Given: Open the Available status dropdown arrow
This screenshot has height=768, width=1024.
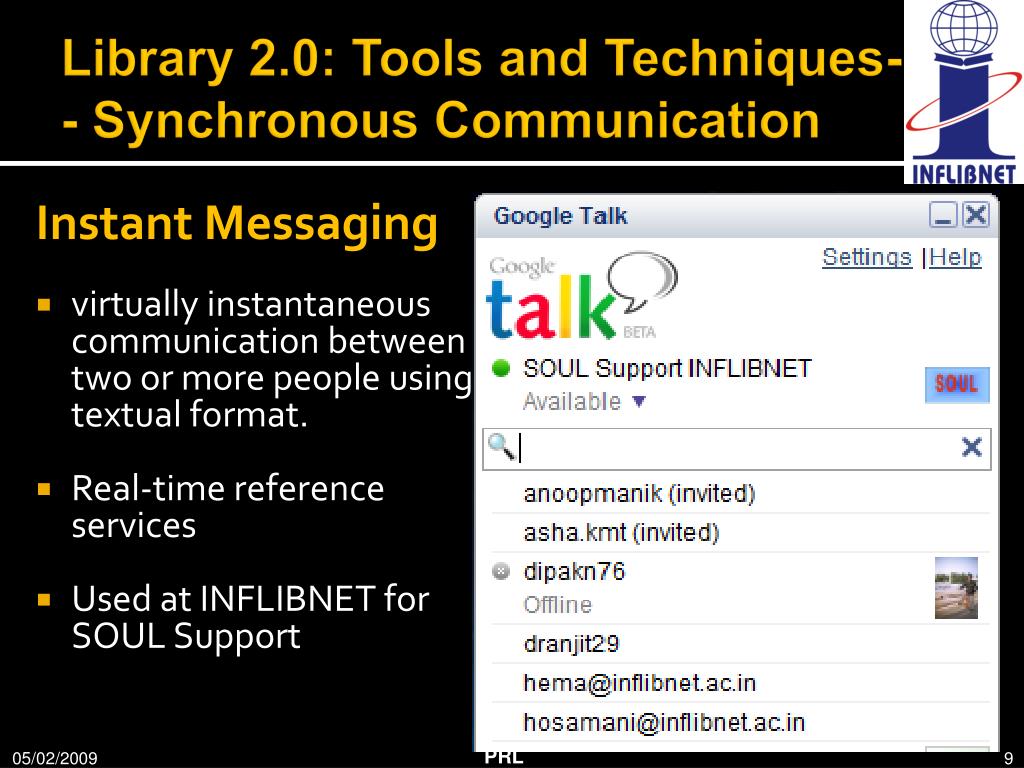Looking at the screenshot, I should coord(639,402).
